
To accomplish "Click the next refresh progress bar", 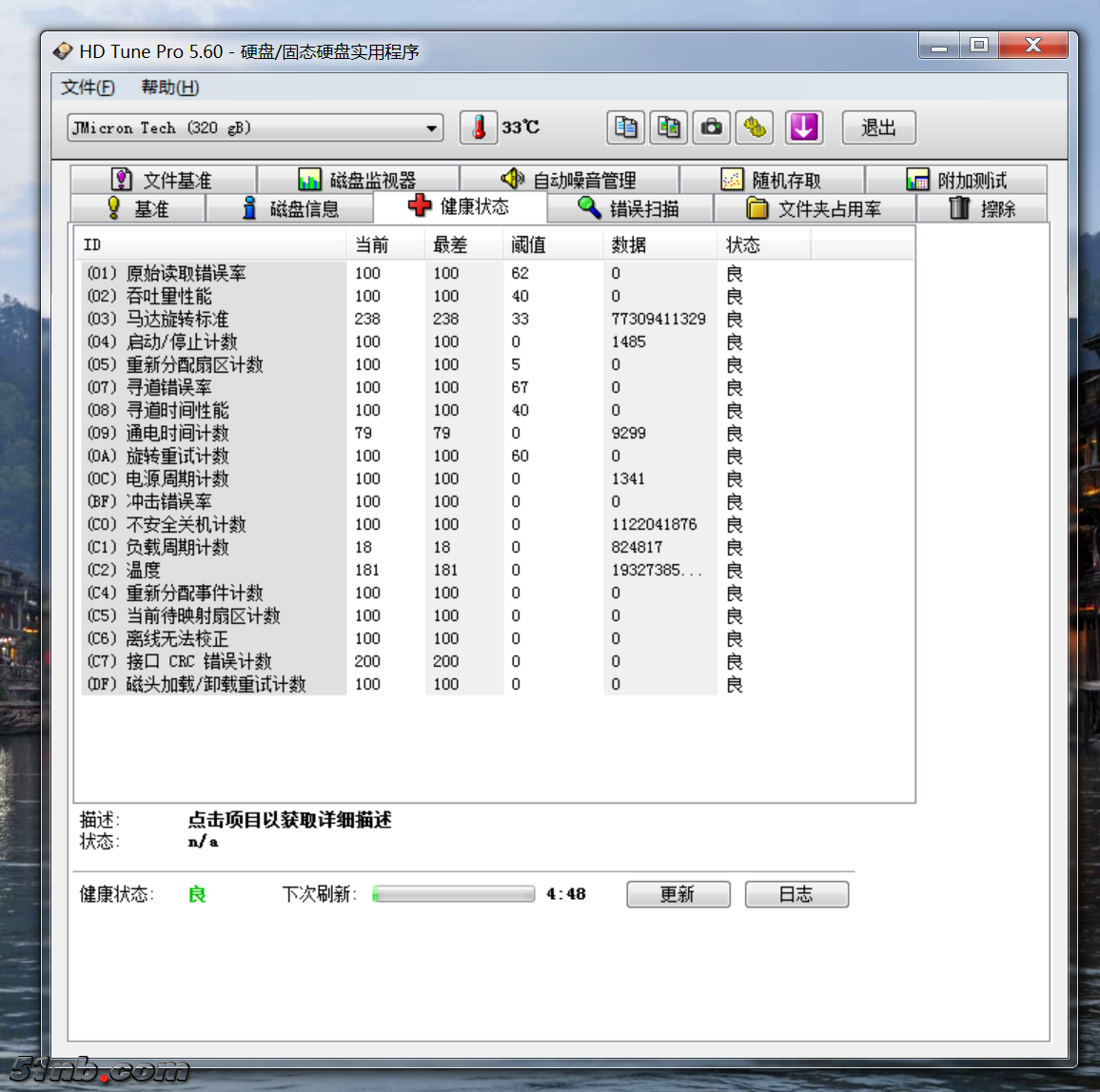I will pos(453,893).
